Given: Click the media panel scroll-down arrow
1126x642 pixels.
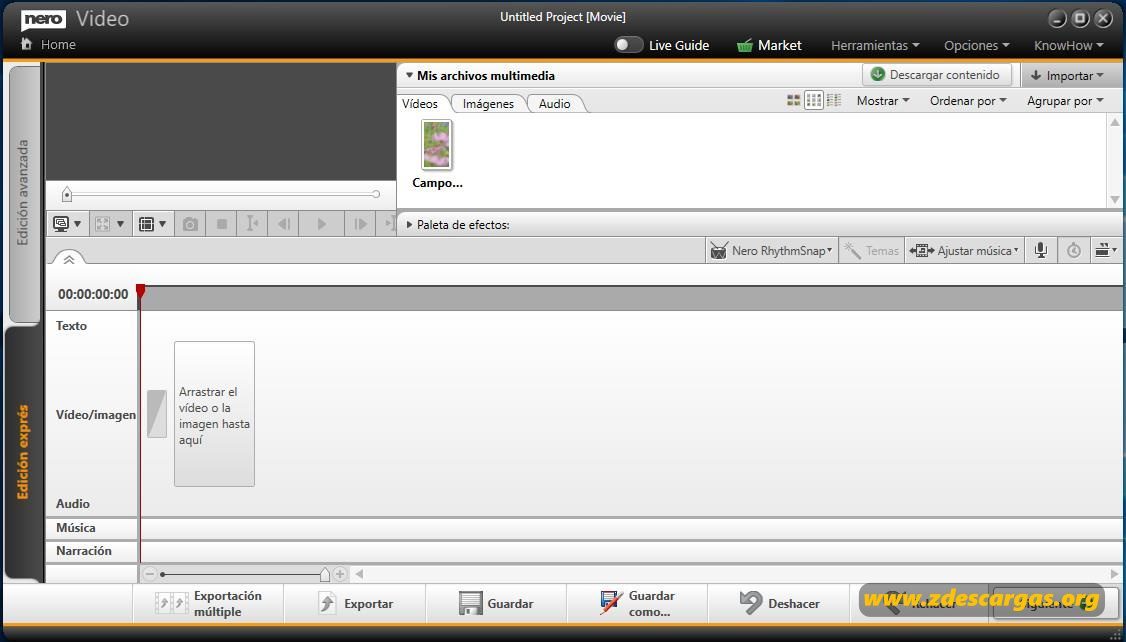Looking at the screenshot, I should click(1115, 200).
